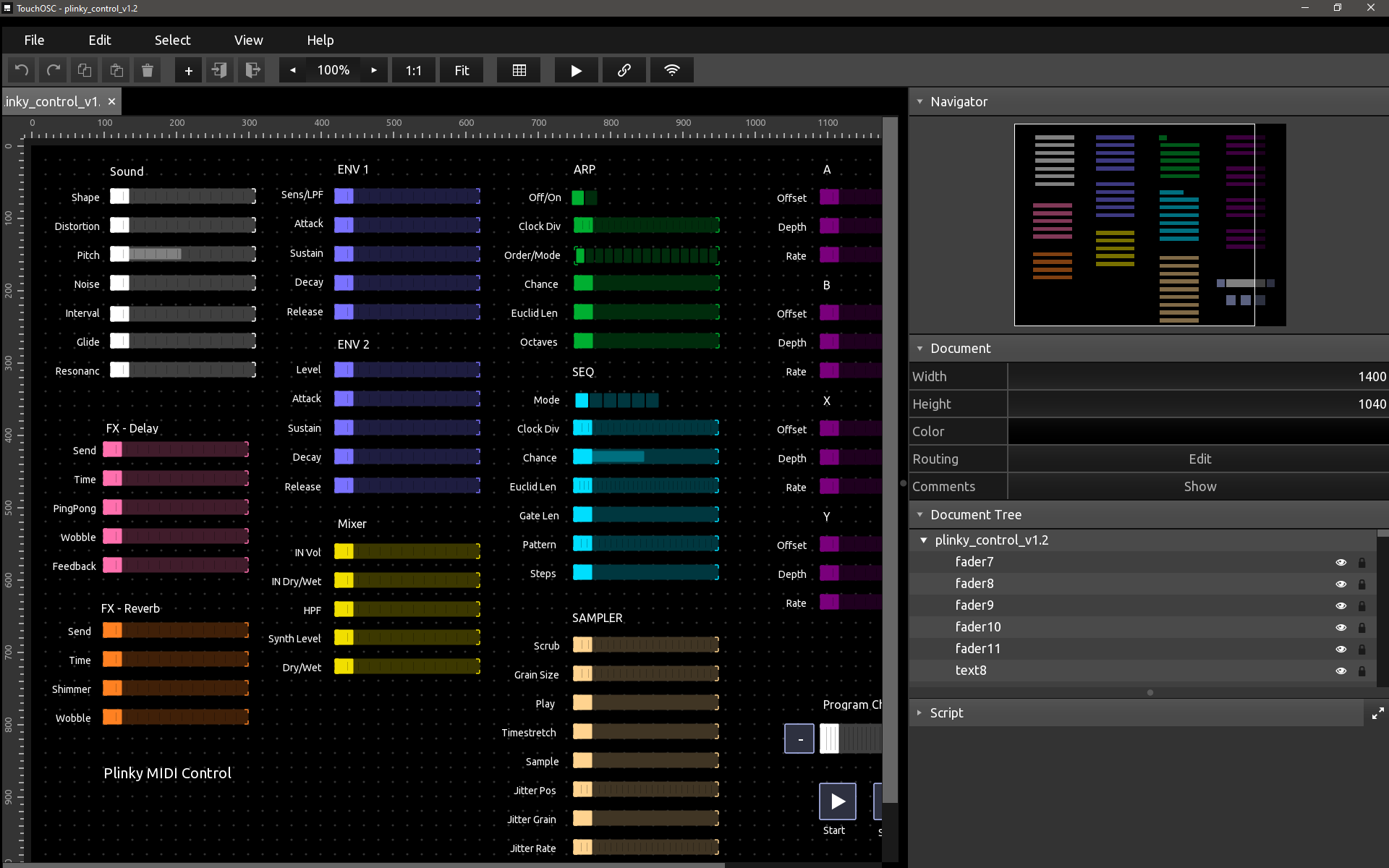1389x868 pixels.
Task: Open the View menu
Action: click(248, 41)
